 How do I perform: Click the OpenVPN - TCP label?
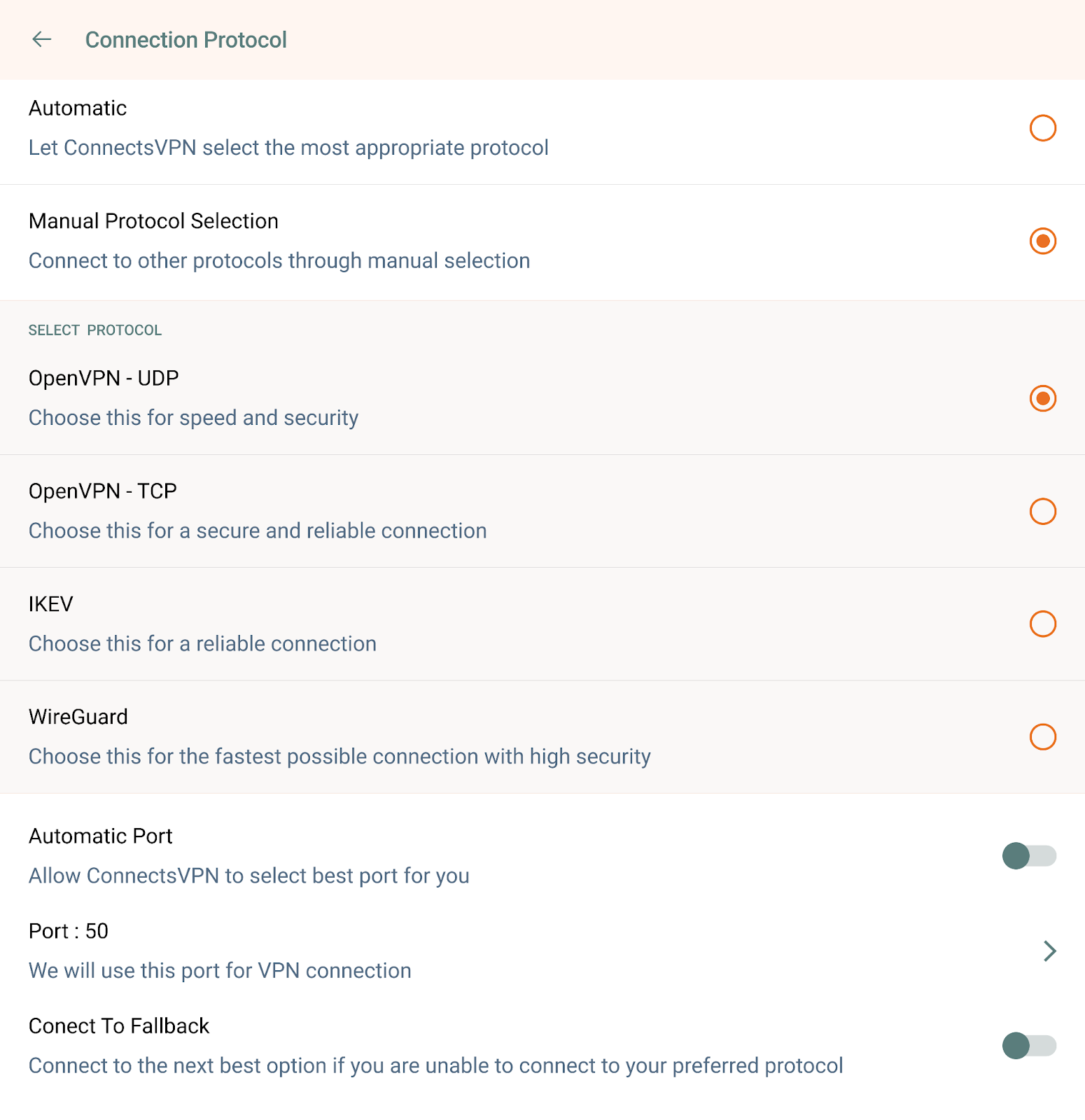pos(103,491)
